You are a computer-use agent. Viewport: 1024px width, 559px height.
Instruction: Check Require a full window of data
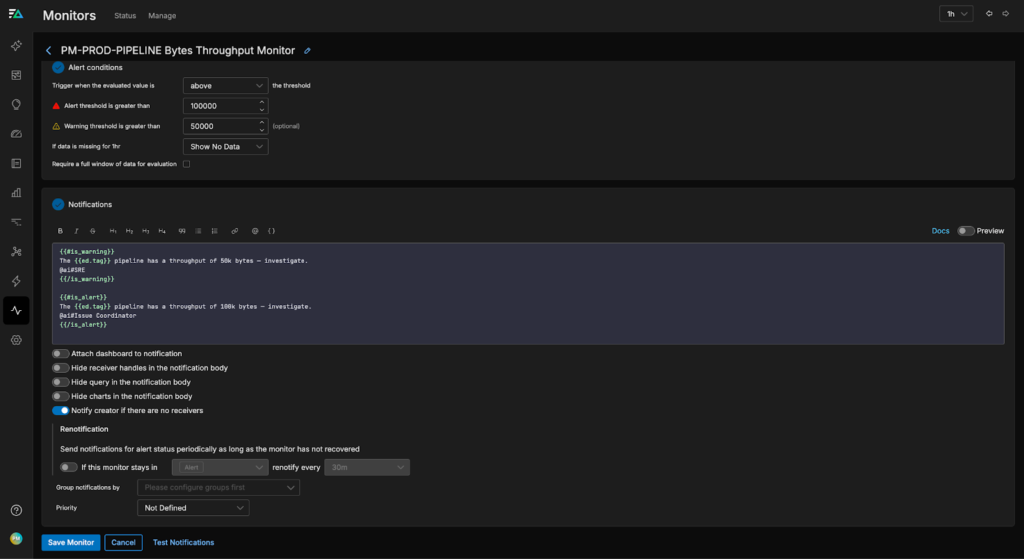187,164
